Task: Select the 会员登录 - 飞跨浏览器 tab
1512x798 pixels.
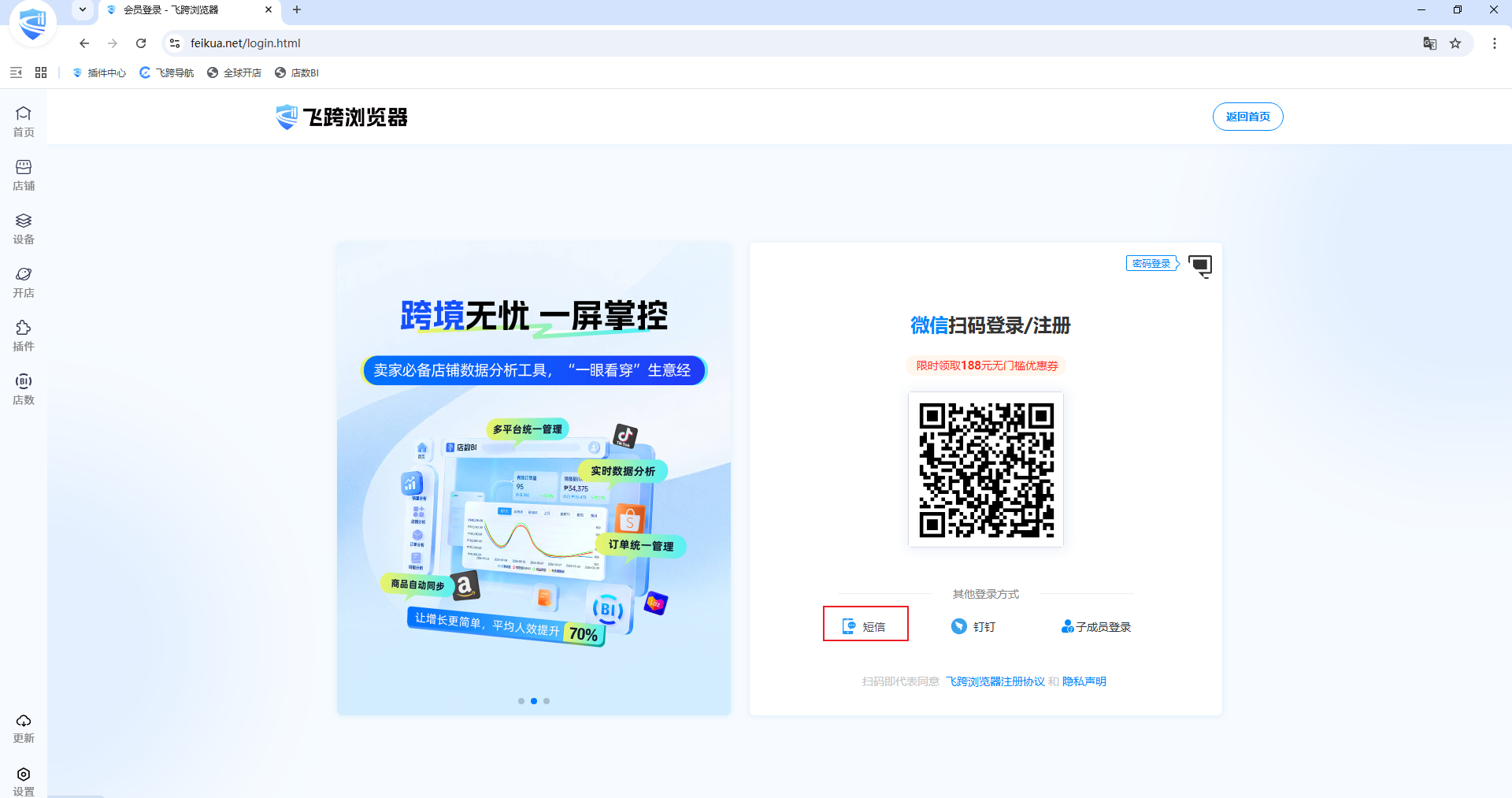Action: point(189,10)
